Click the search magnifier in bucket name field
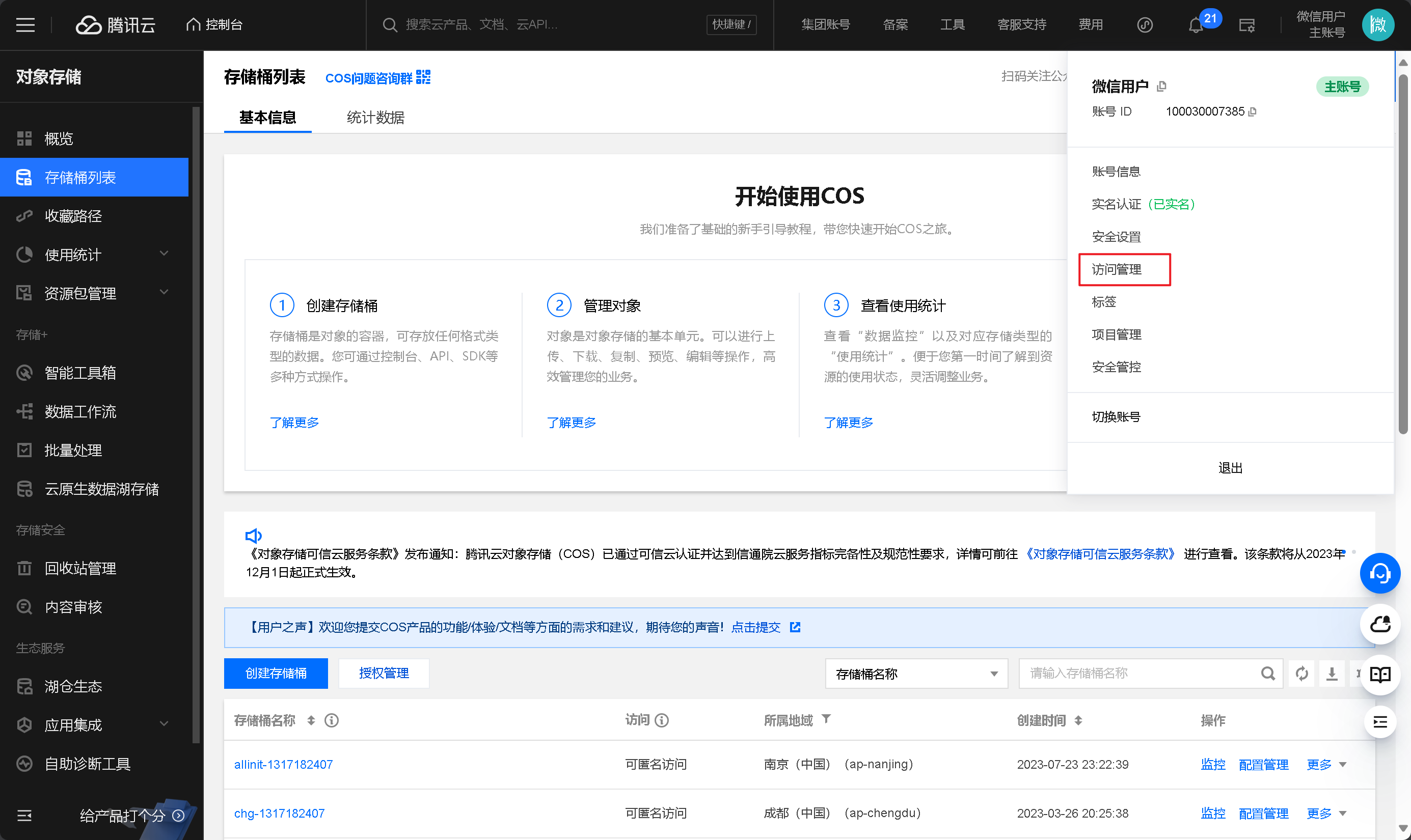Screen dimensions: 1411x840 (x=1268, y=673)
